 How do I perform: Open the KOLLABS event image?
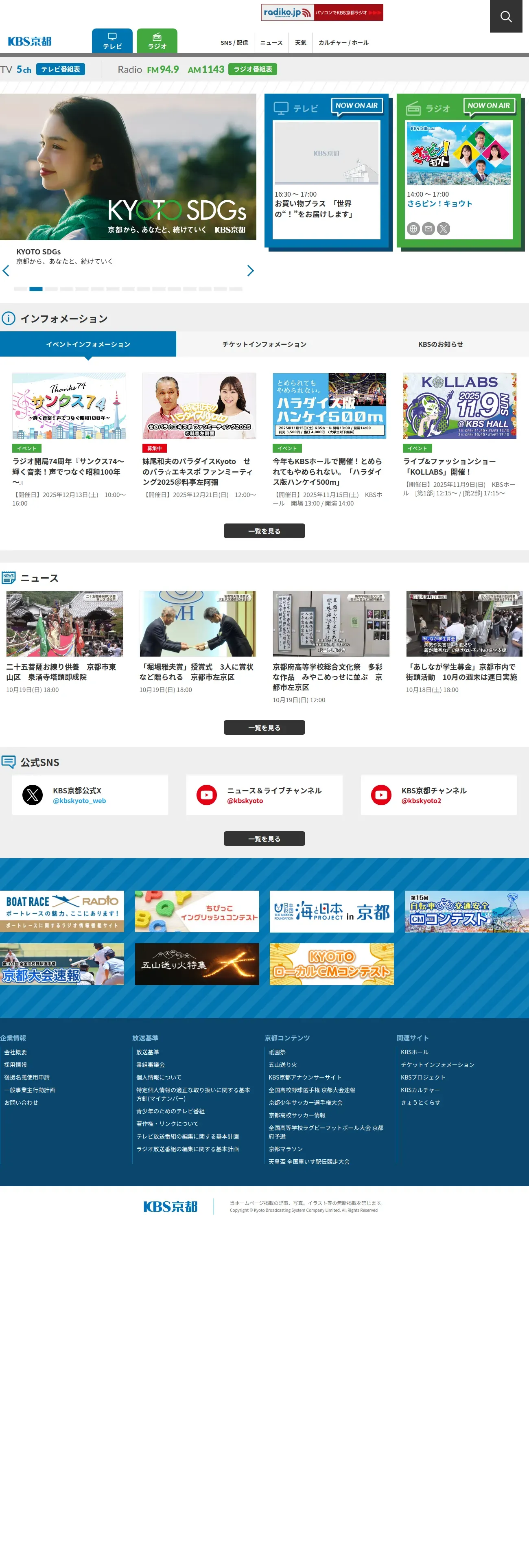(x=459, y=406)
